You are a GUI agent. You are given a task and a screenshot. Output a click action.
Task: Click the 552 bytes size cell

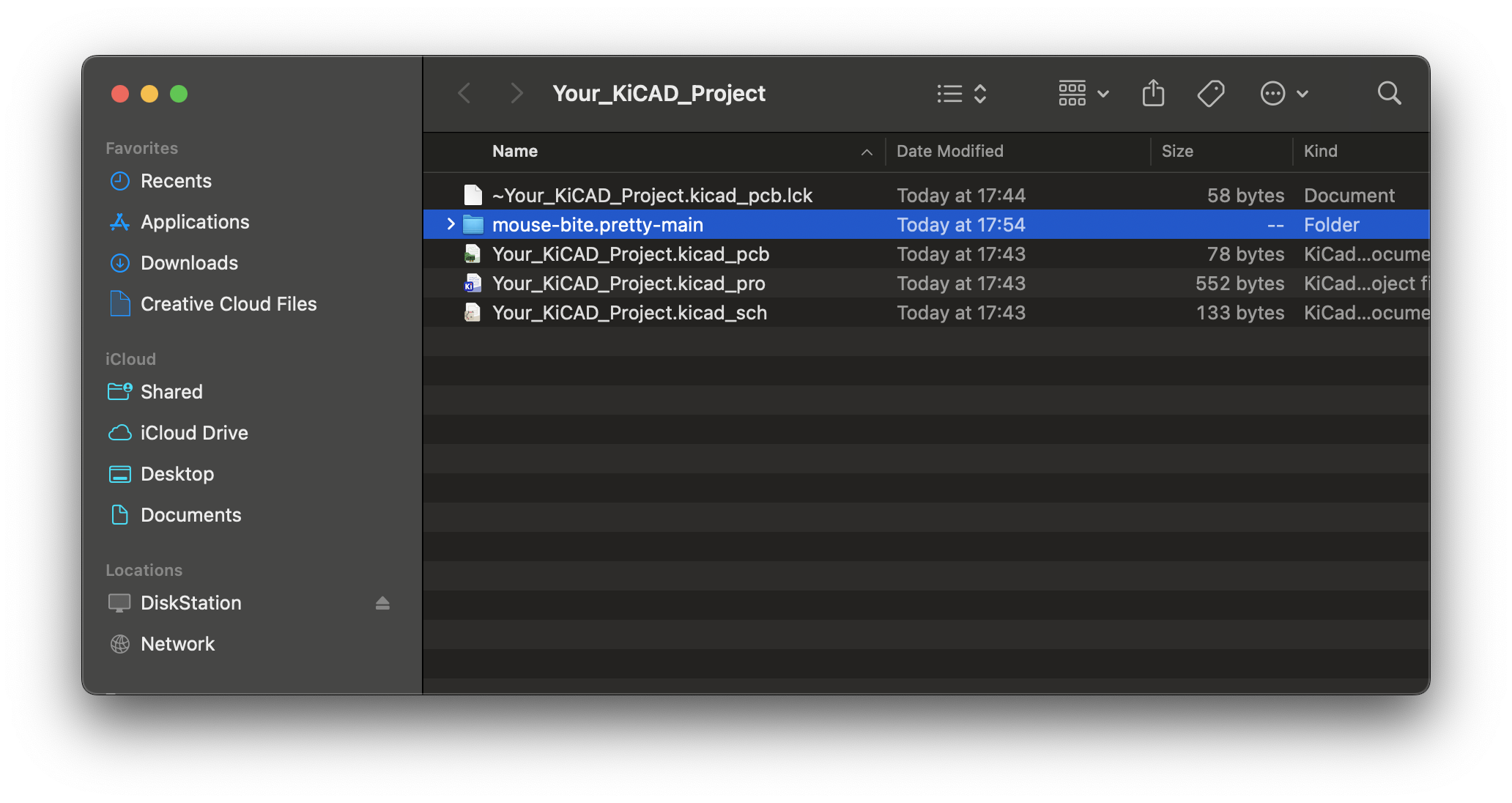(1239, 284)
